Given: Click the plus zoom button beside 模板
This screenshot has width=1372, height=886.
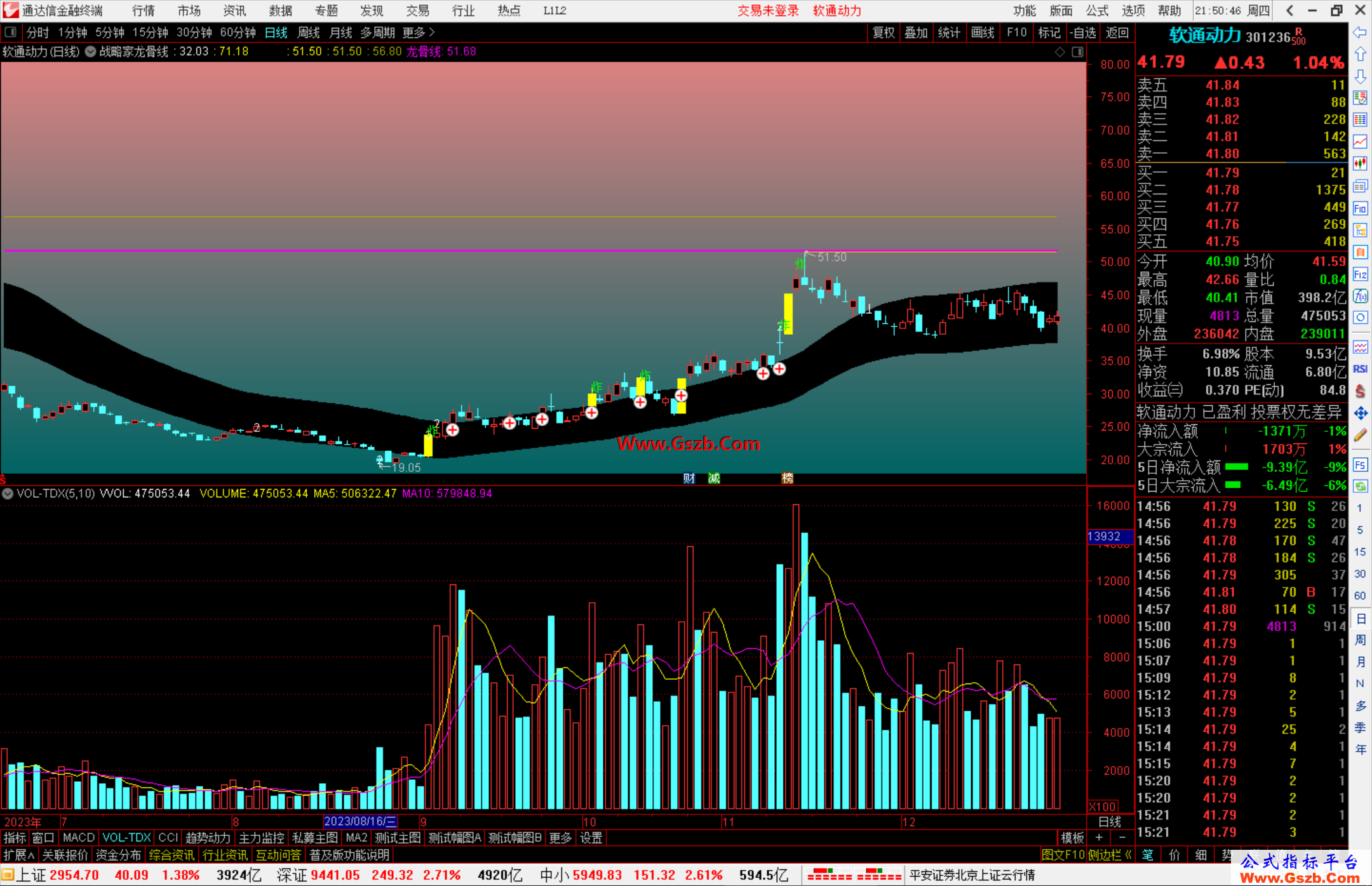Looking at the screenshot, I should [x=1099, y=838].
